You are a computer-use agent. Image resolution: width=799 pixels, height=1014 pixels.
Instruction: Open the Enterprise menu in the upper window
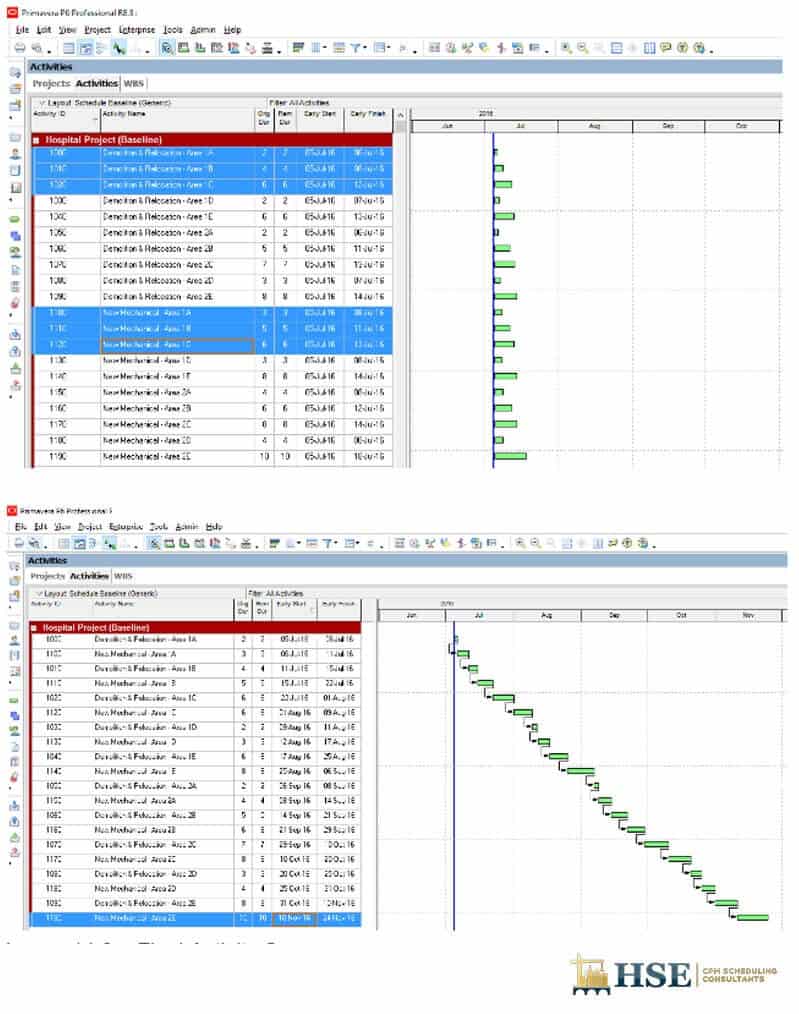136,30
